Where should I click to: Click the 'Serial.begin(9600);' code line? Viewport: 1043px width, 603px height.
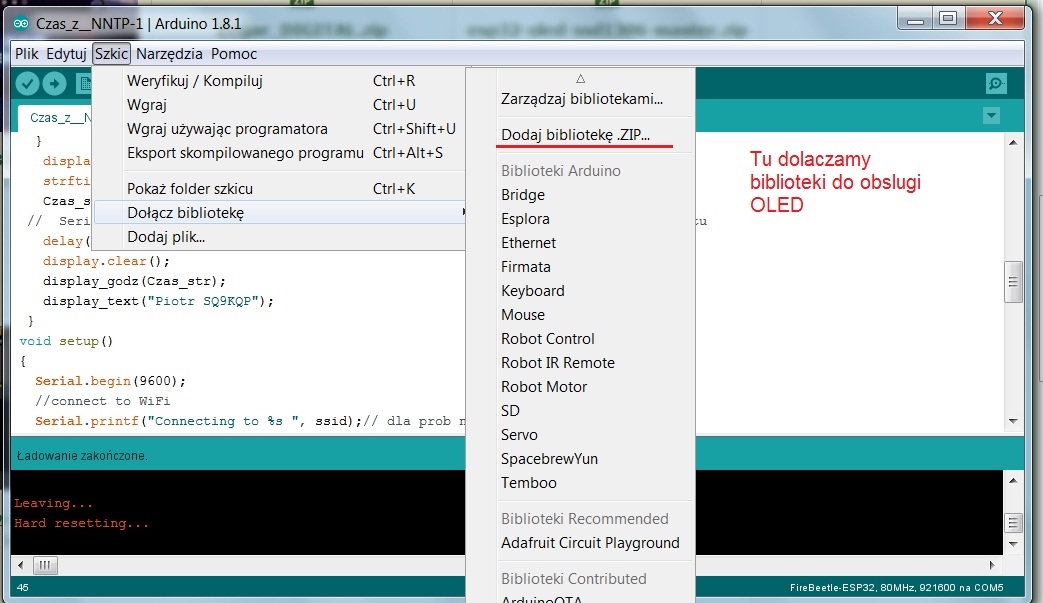click(110, 381)
